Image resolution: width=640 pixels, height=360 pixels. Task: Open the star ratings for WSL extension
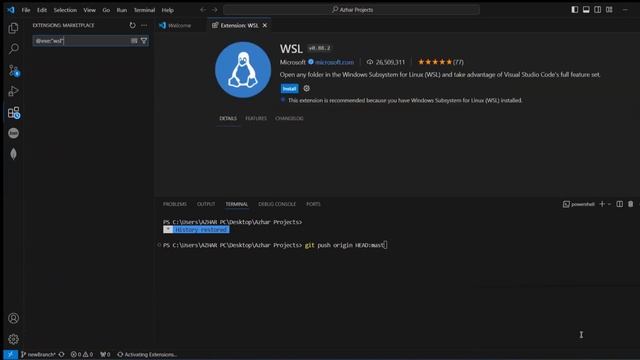tap(440, 62)
